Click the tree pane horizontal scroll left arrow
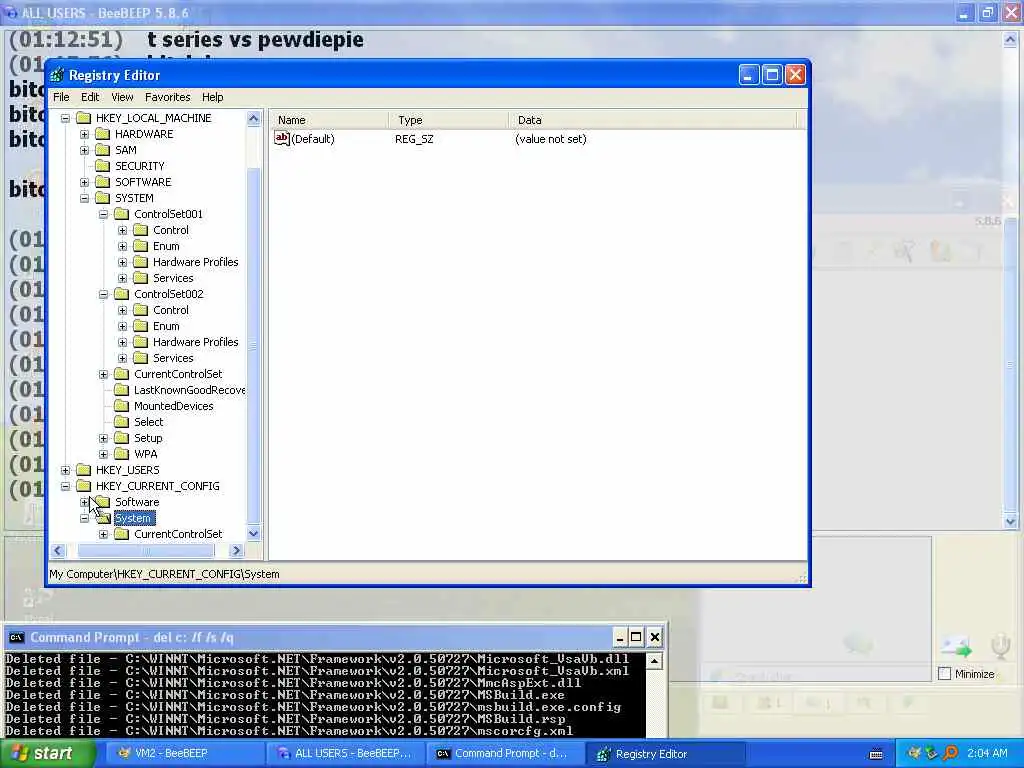Screen dimensions: 1024x768 click(57, 551)
